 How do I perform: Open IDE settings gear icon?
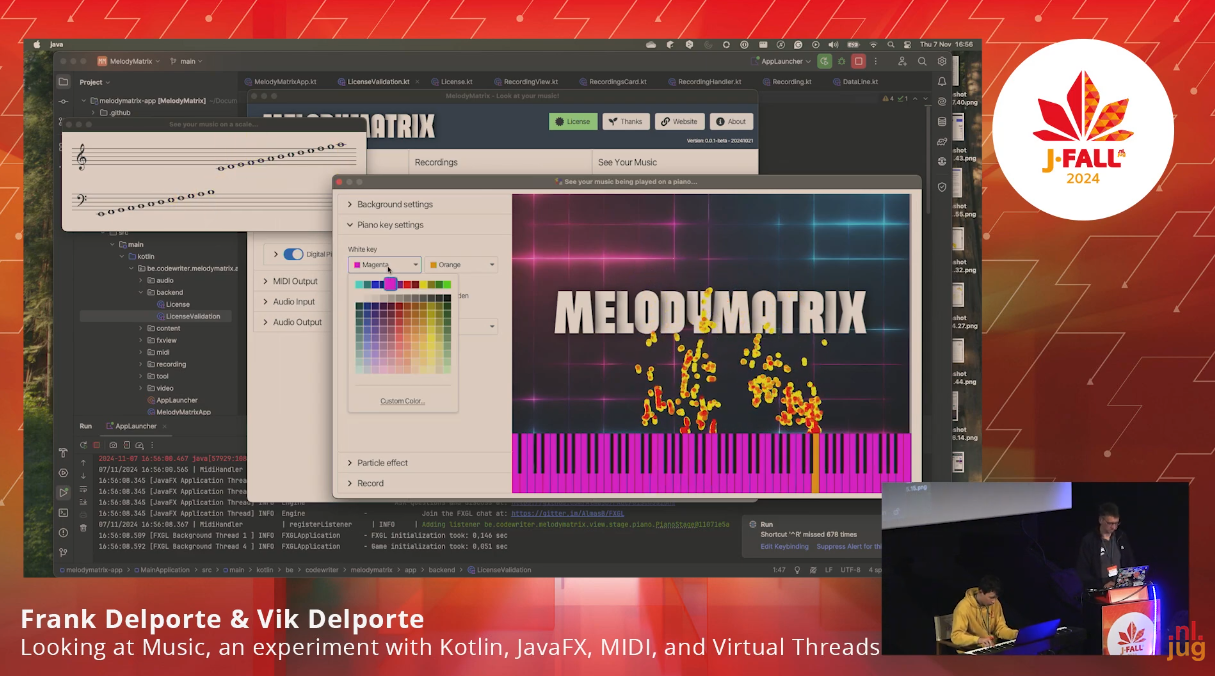941,61
